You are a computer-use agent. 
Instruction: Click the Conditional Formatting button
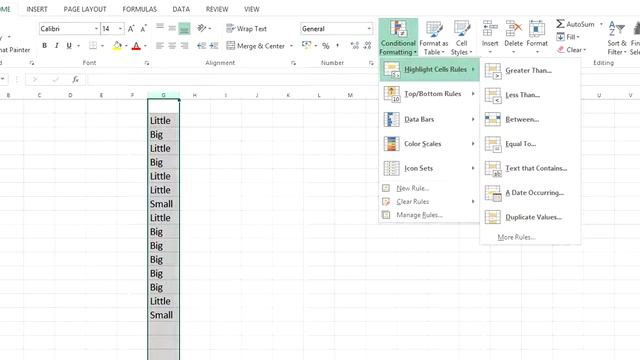point(398,38)
